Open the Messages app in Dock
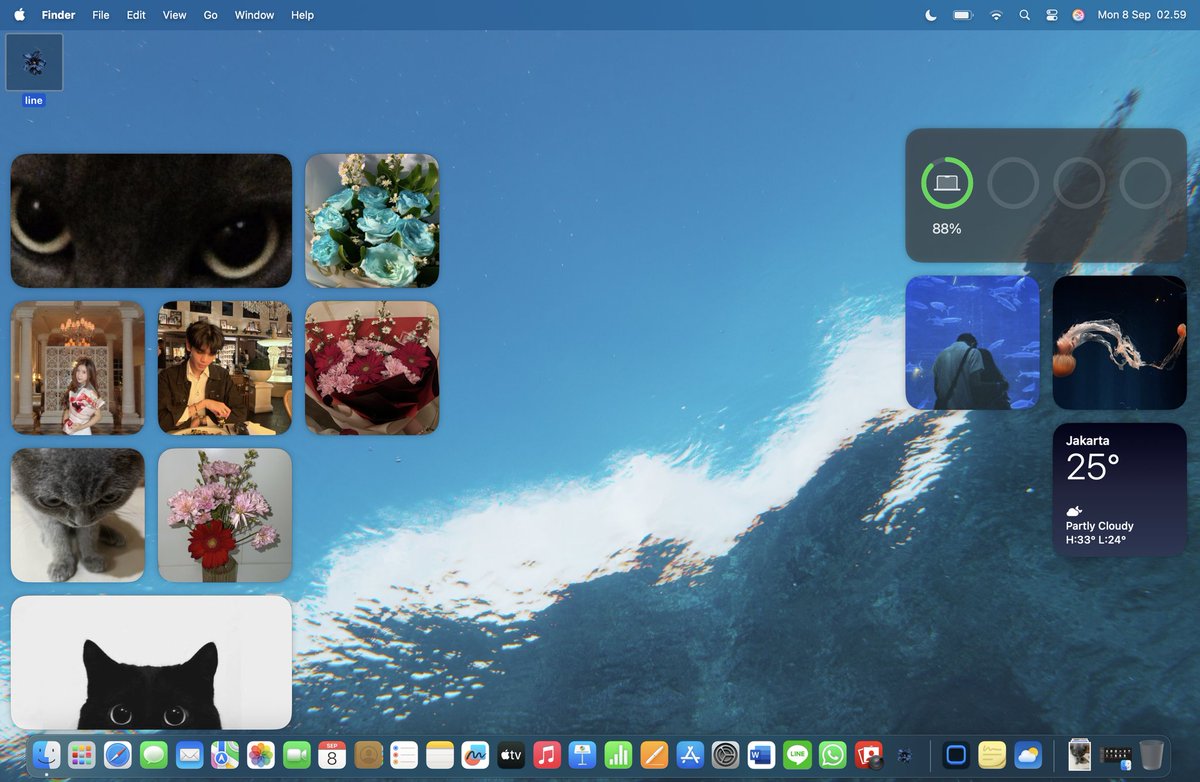 tap(154, 755)
